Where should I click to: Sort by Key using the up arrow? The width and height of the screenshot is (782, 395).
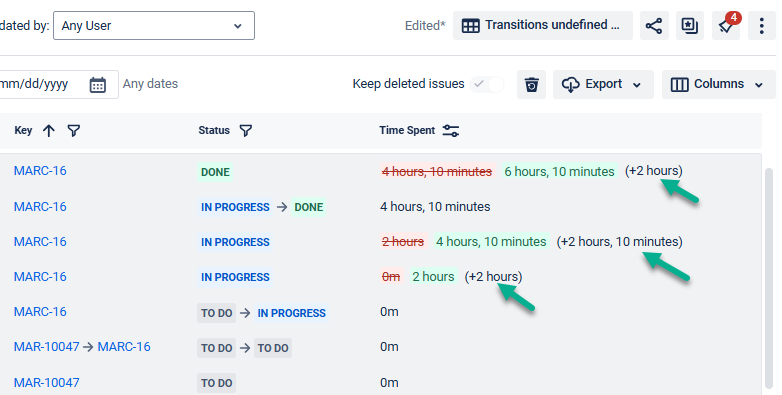click(x=49, y=131)
